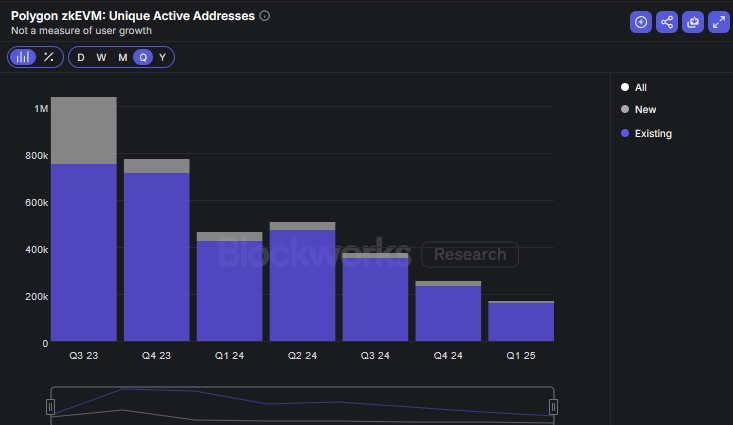Toggle the All legend entry
Screen dimensions: 733x425
pos(634,87)
